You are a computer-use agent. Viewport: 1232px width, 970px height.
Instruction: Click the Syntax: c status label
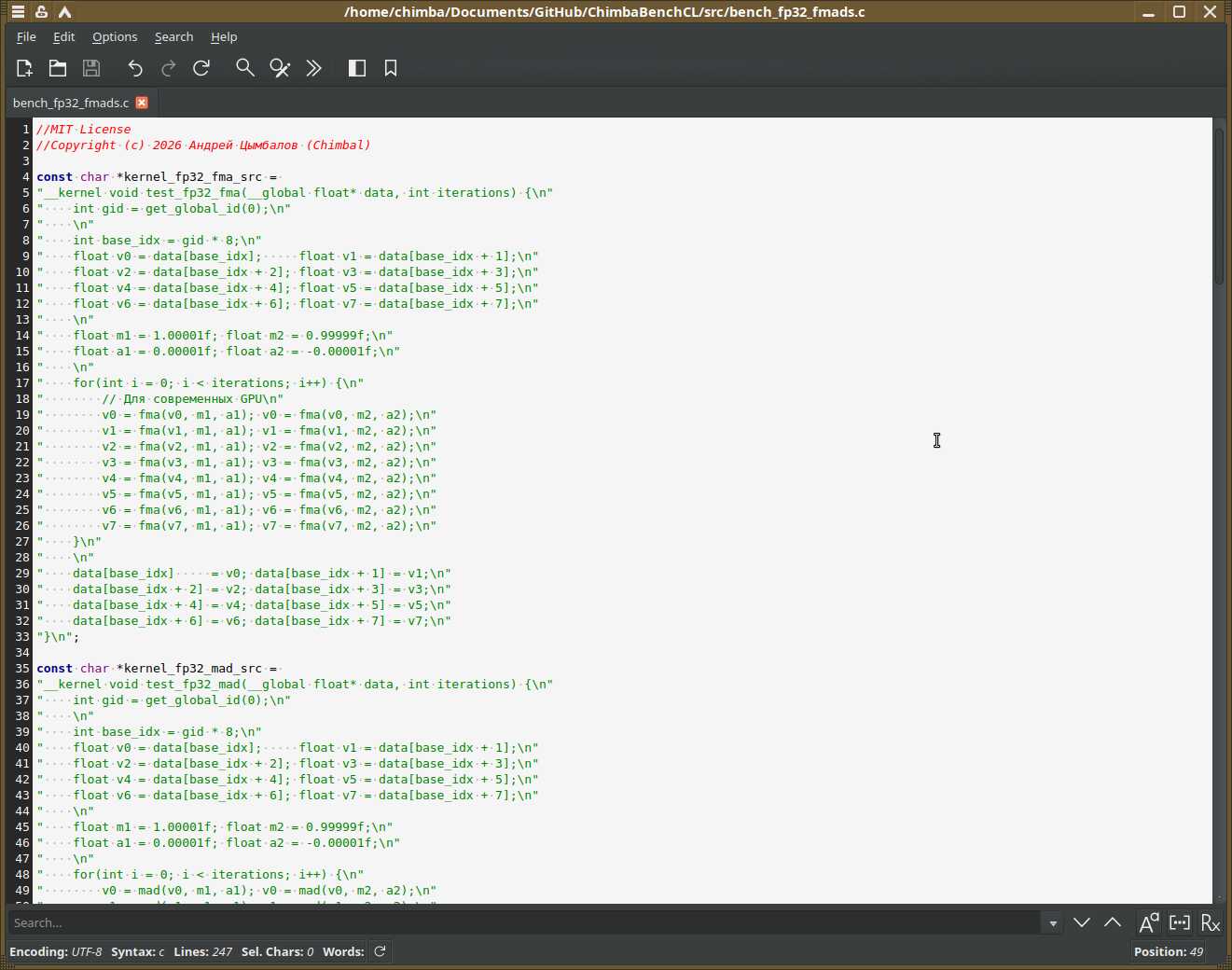137,951
